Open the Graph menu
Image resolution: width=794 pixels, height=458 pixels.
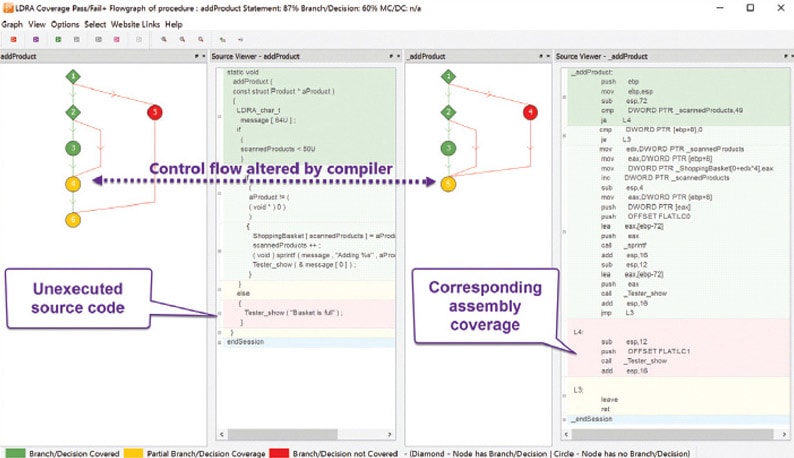pos(12,24)
